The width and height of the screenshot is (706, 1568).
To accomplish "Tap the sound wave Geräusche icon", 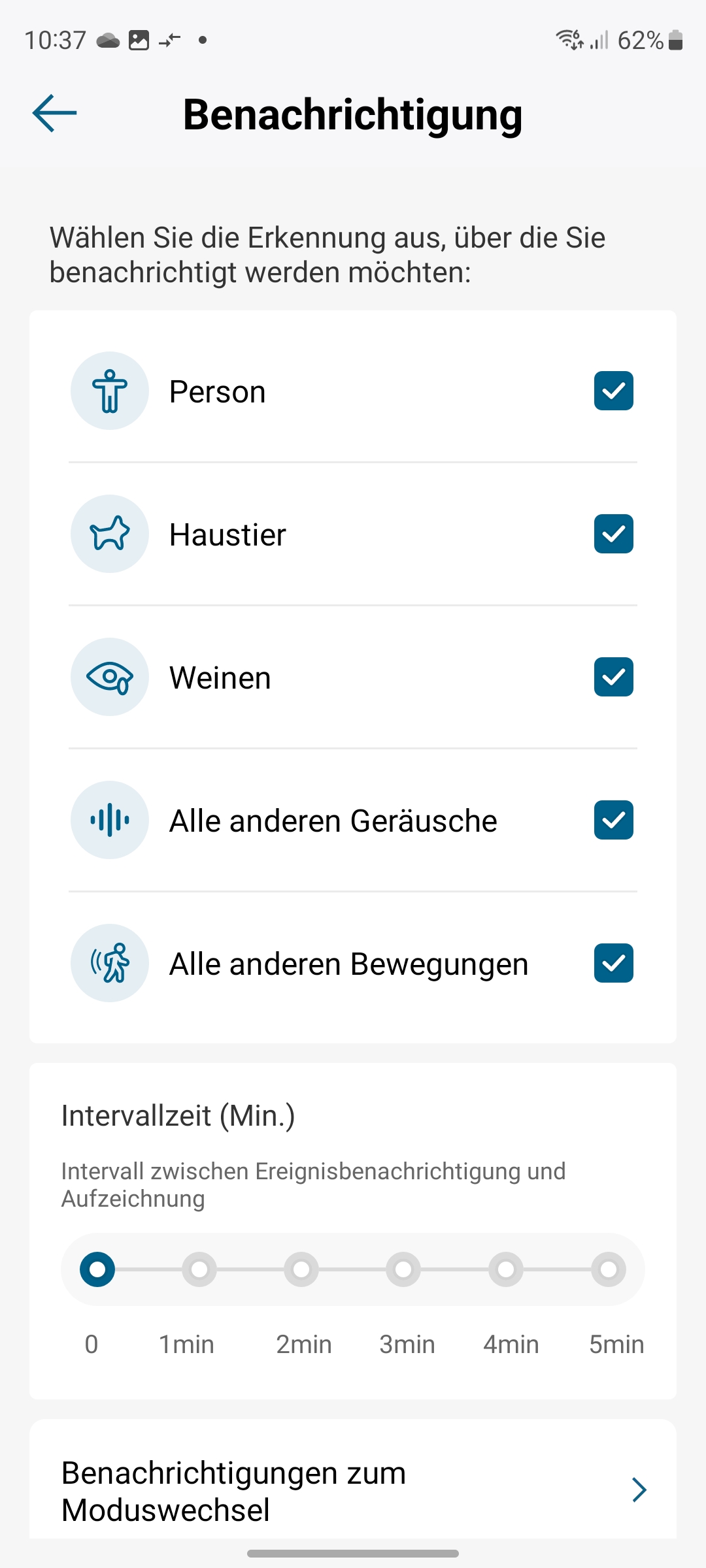I will [110, 820].
